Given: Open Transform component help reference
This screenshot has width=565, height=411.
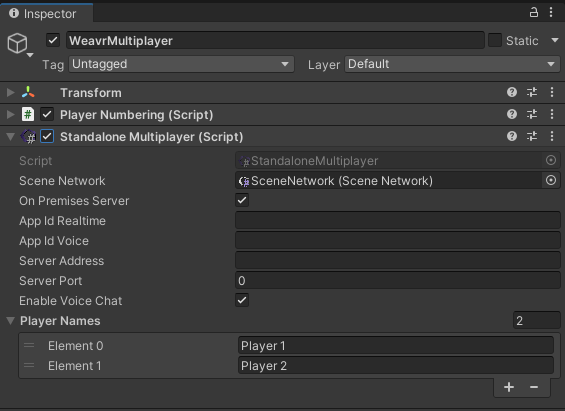Looking at the screenshot, I should point(512,92).
